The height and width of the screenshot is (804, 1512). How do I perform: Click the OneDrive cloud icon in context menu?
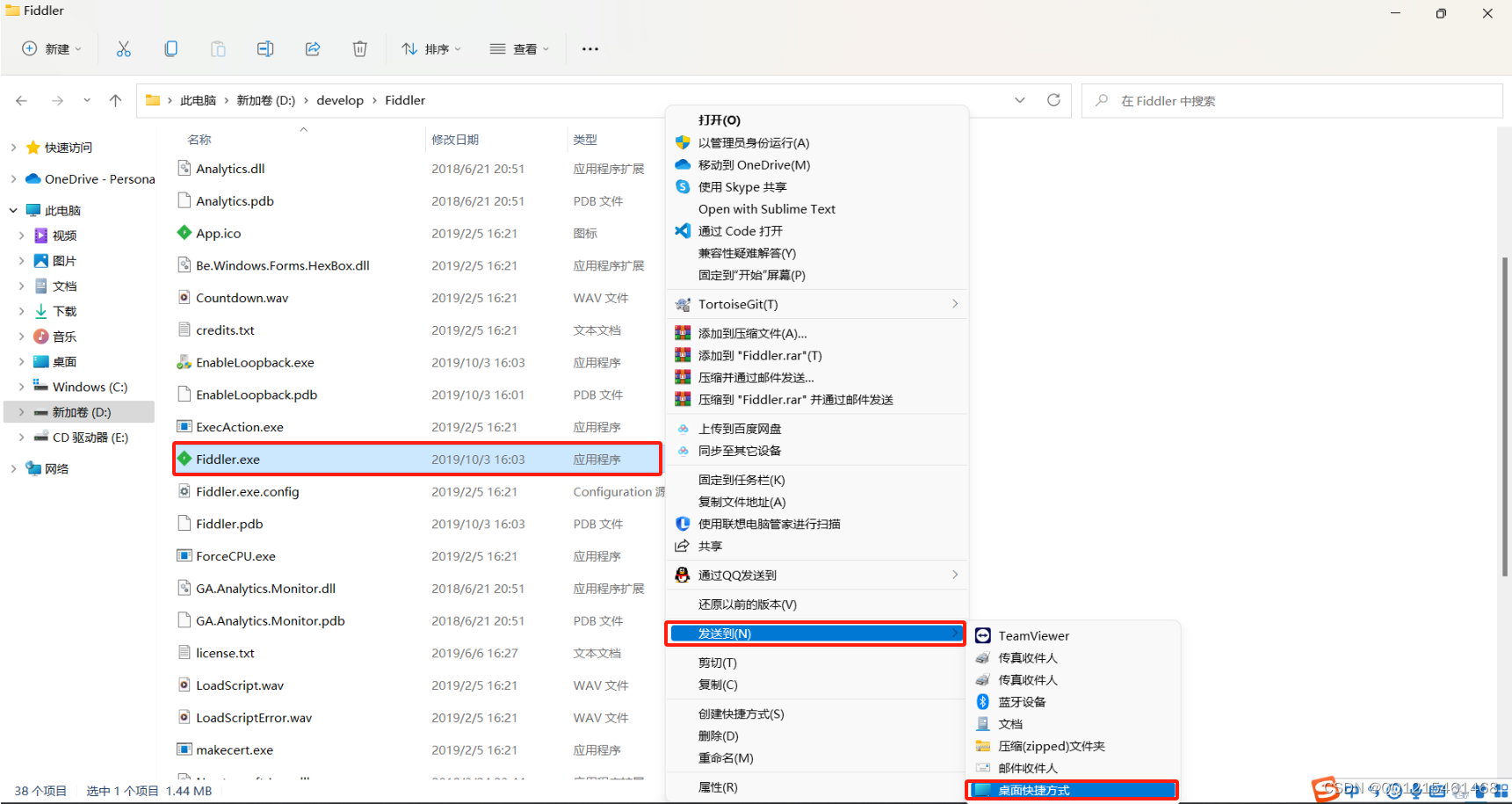pyautogui.click(x=683, y=164)
